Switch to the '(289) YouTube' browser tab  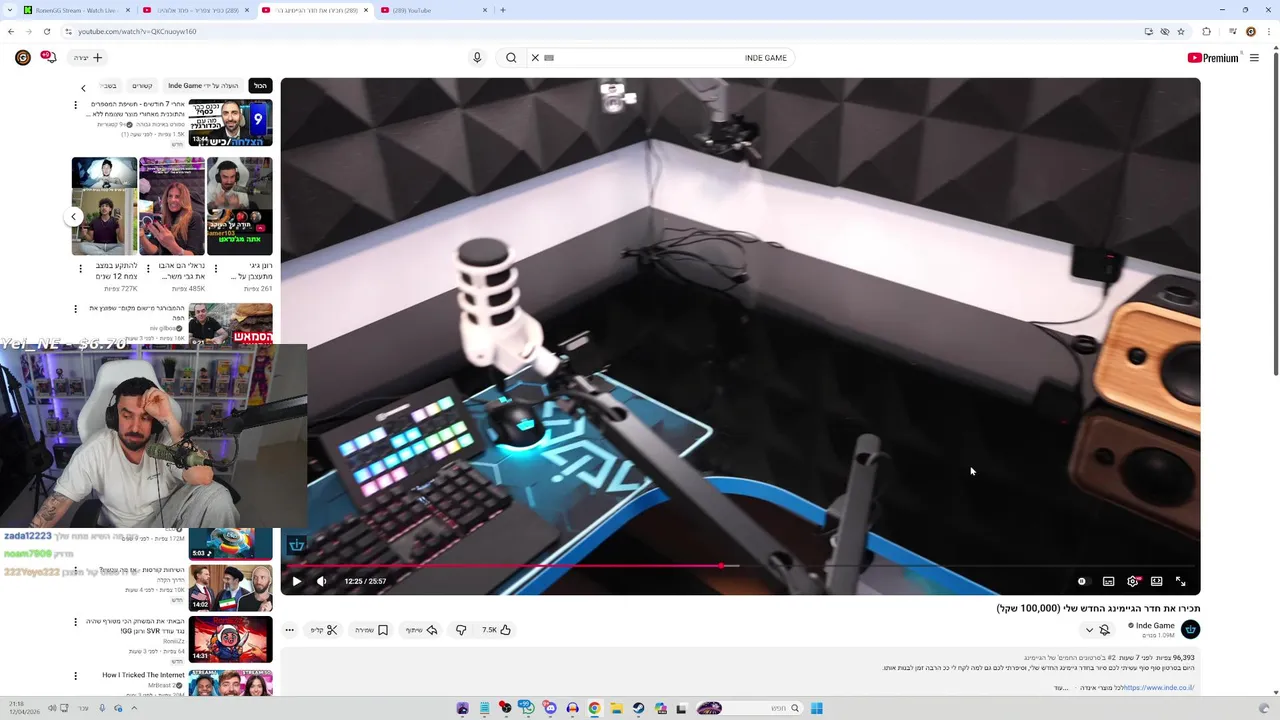(435, 10)
